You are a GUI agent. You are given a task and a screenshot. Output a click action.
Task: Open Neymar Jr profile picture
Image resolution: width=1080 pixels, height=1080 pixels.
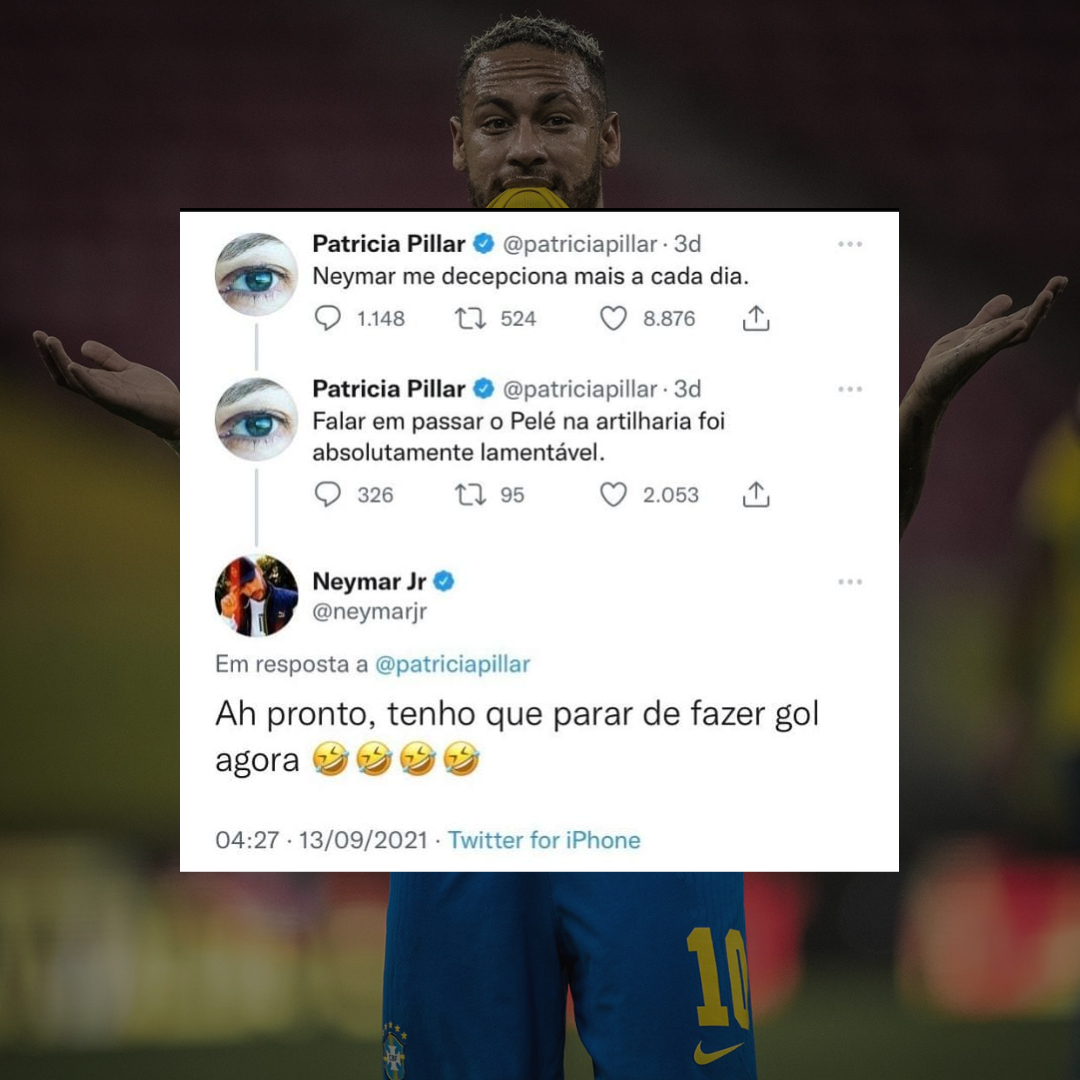256,595
